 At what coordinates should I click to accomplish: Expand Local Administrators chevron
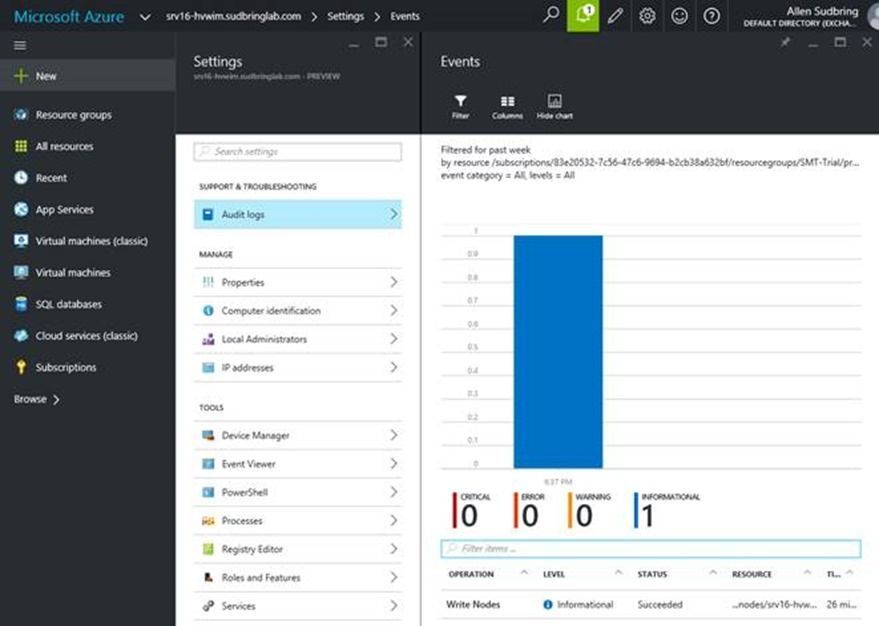point(394,339)
